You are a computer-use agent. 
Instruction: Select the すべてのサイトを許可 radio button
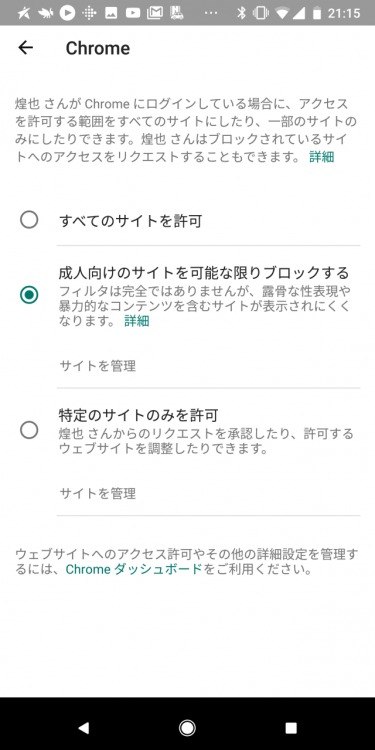tap(29, 220)
